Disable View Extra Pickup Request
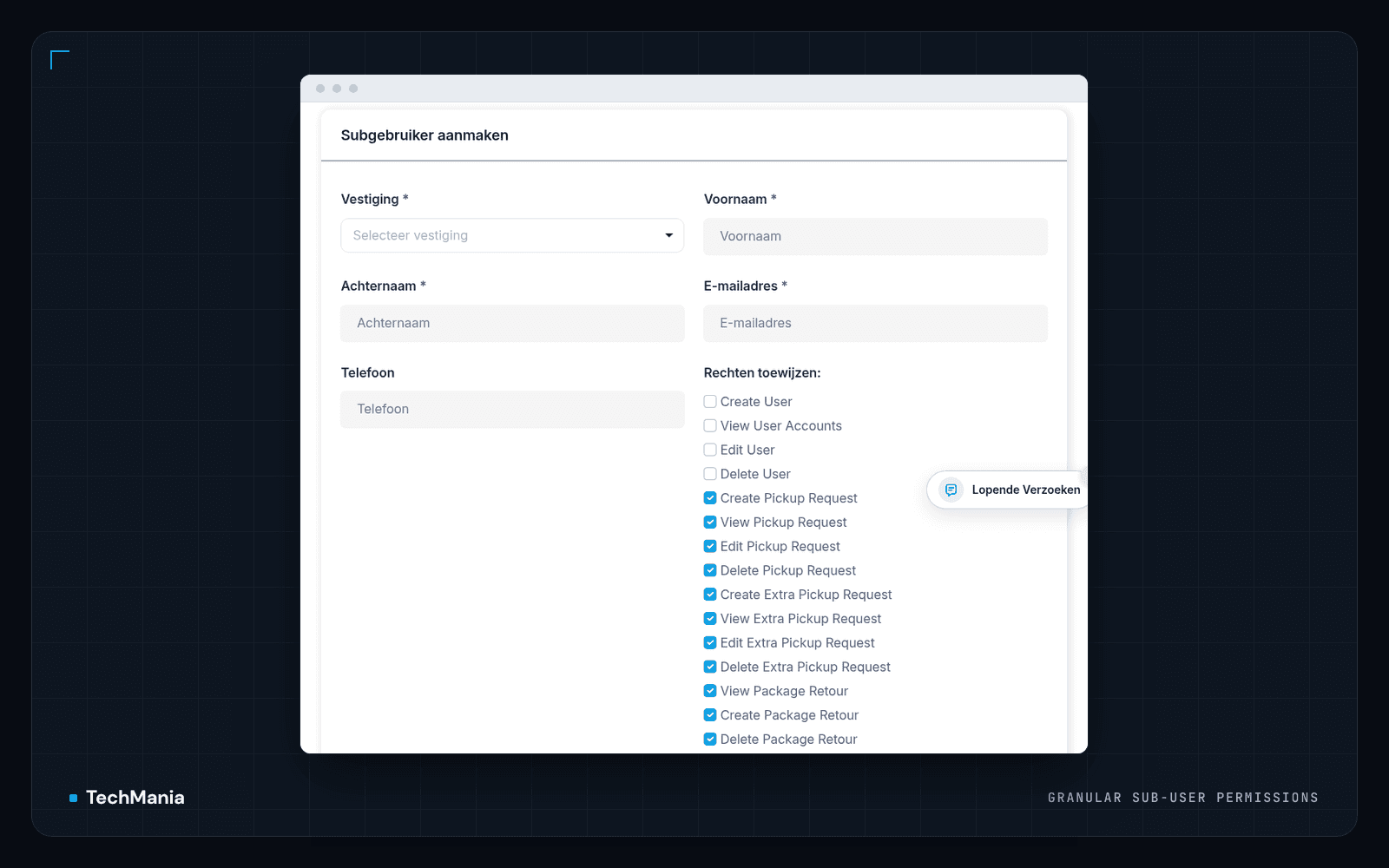 (x=710, y=618)
